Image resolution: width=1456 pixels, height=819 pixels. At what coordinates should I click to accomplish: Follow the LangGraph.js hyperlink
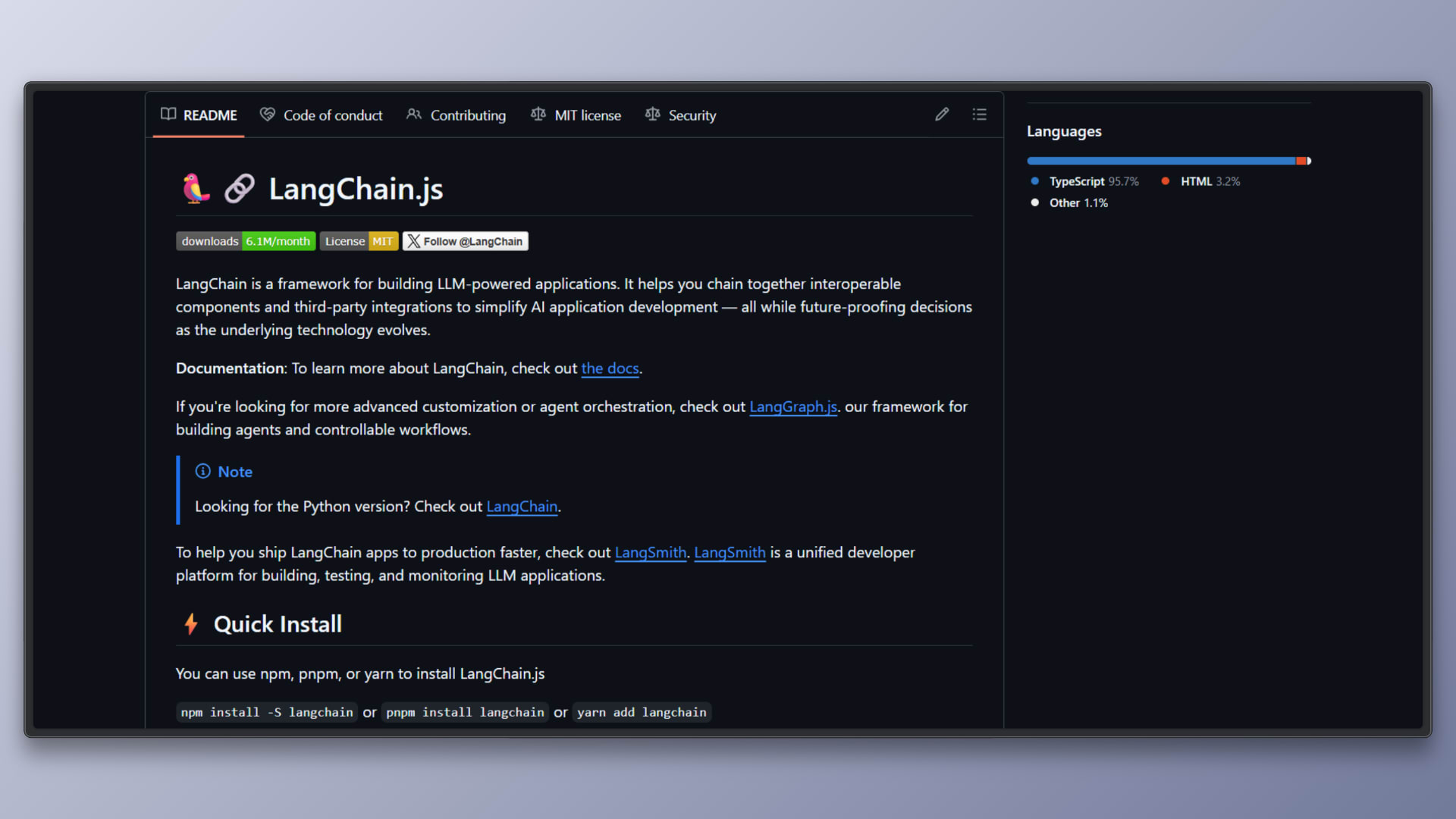click(792, 406)
